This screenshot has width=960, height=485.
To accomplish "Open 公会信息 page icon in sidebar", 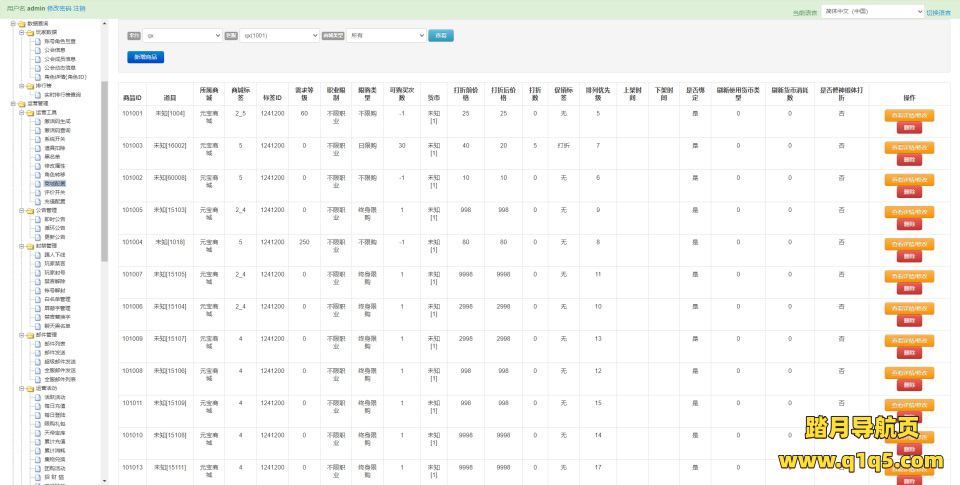I will (38, 48).
